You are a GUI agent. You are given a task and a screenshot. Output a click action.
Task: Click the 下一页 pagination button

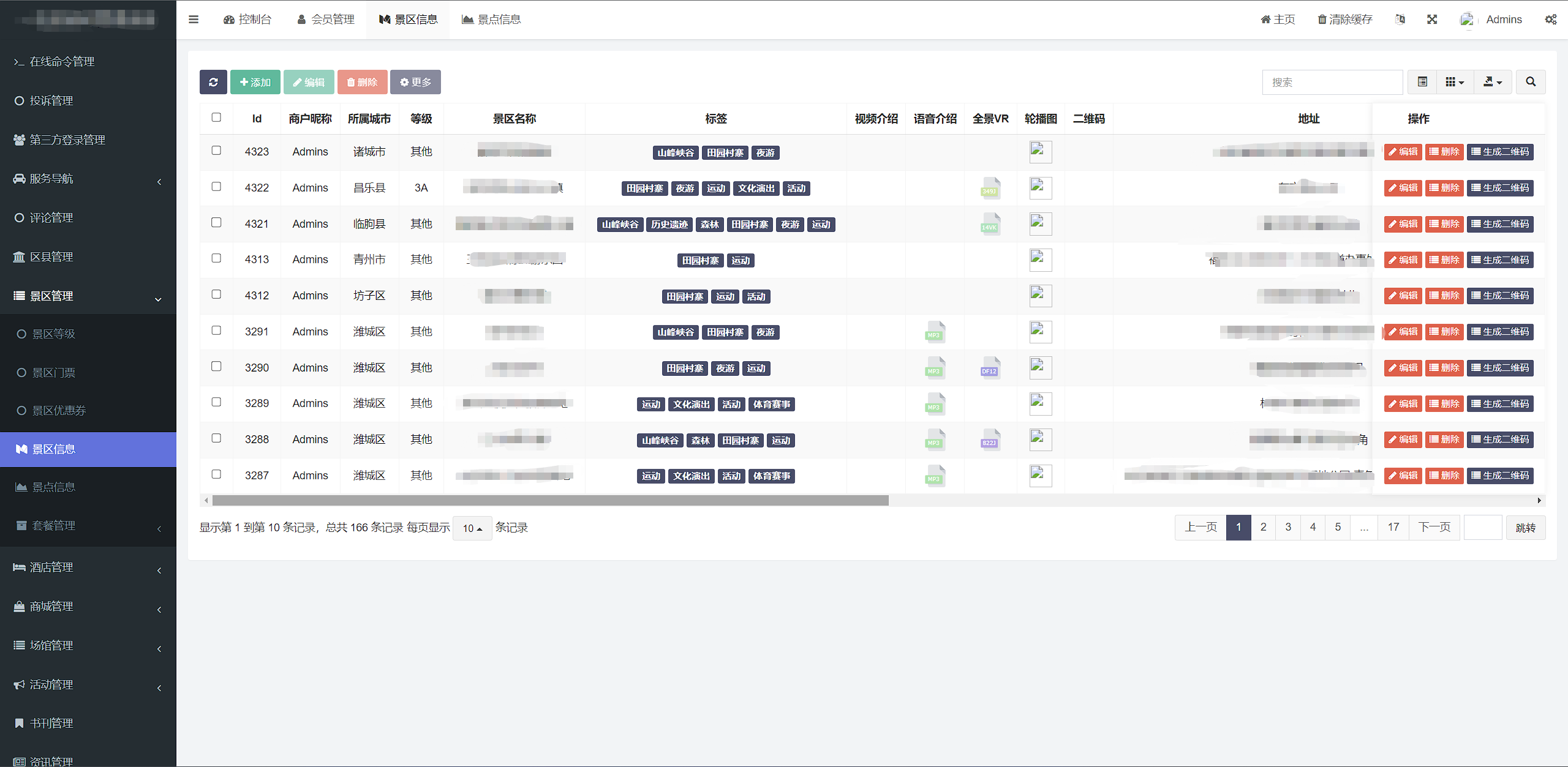tap(1434, 528)
